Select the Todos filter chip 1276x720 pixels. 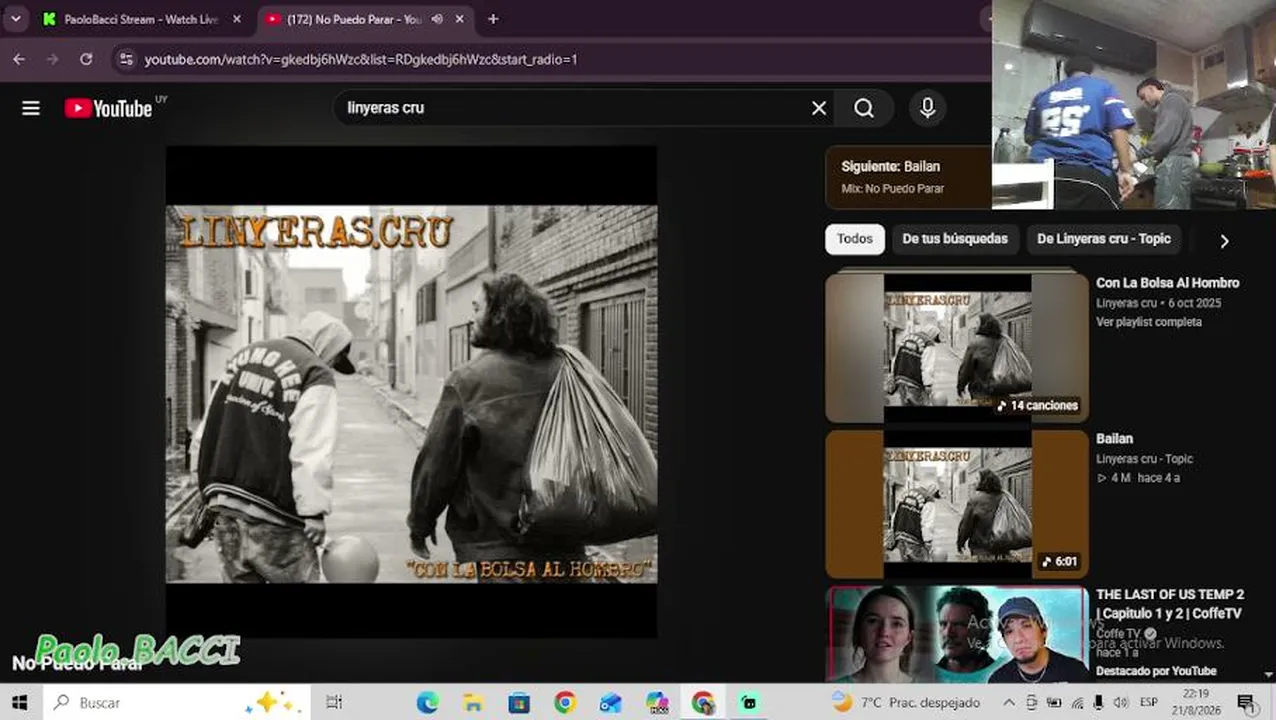[x=855, y=239]
